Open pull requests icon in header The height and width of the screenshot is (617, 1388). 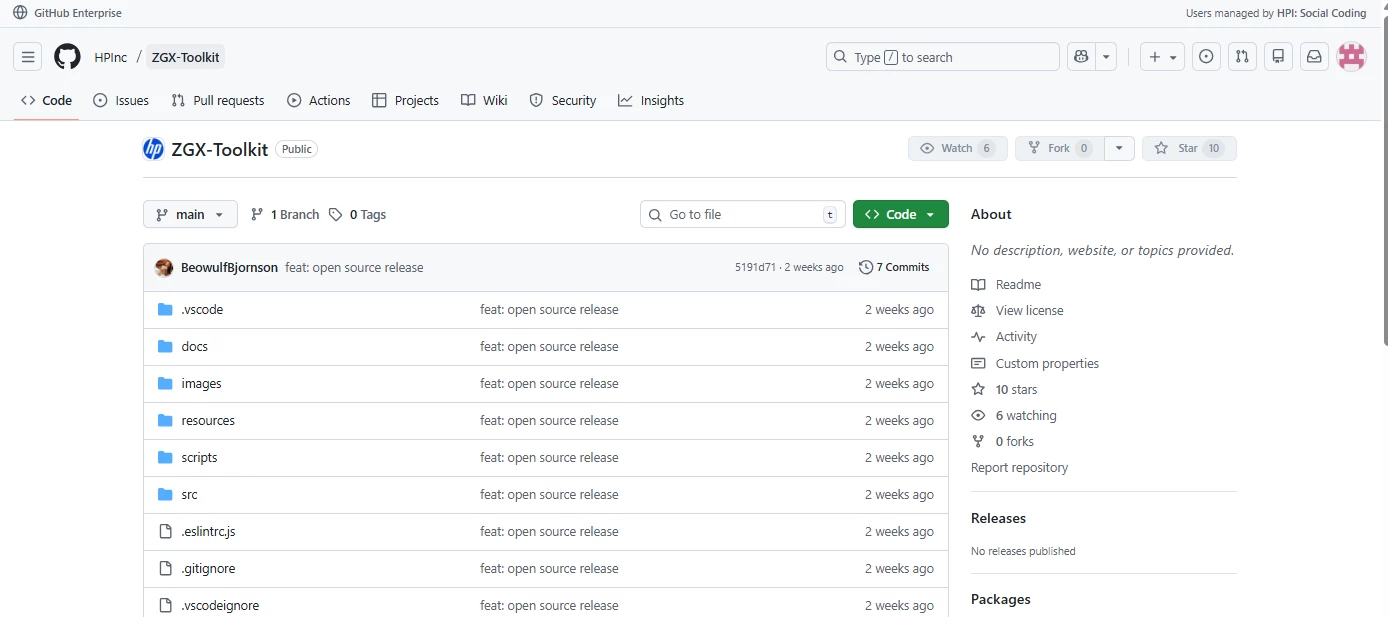point(1242,57)
